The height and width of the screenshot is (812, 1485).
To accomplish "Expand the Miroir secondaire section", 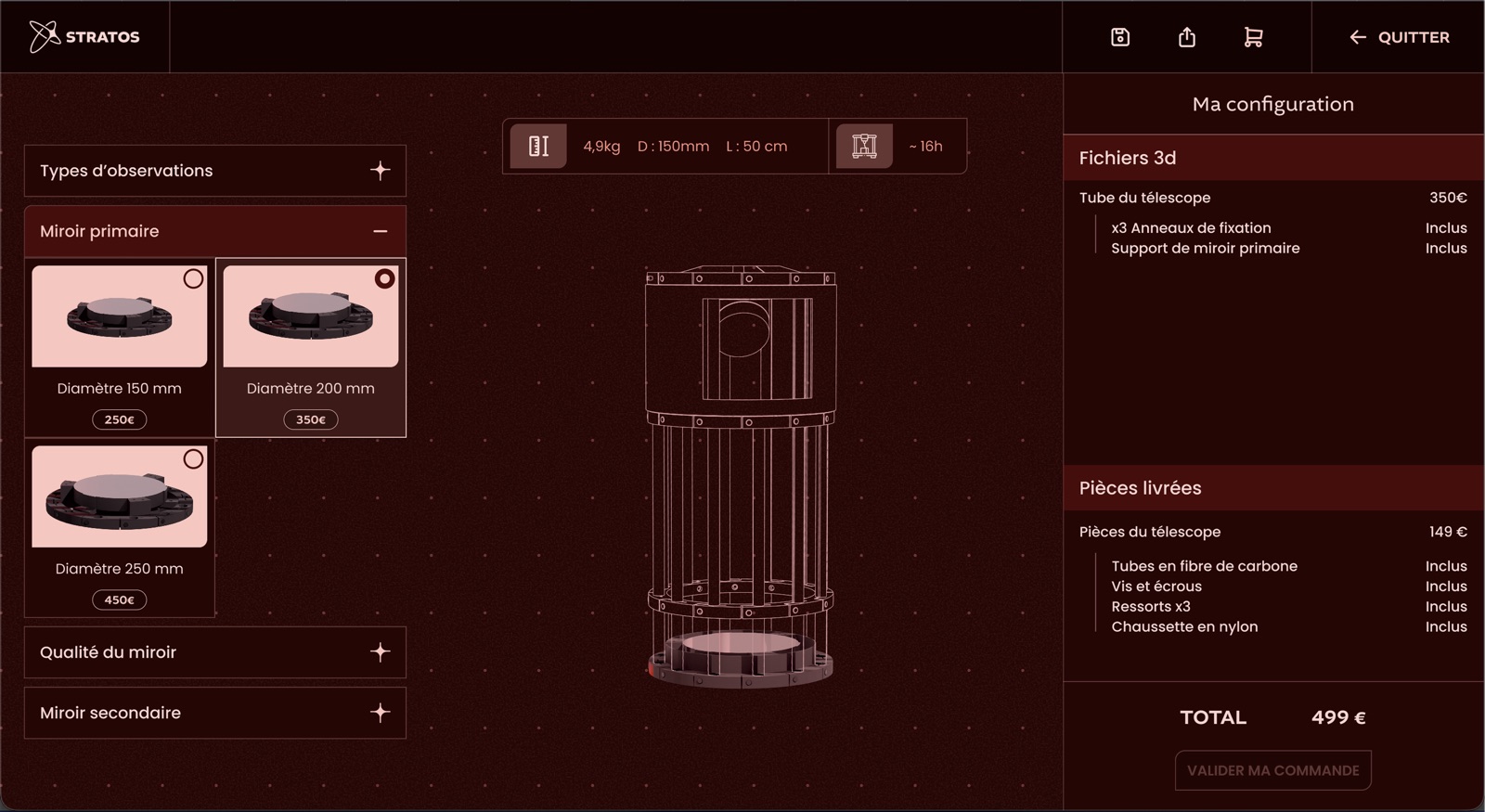I will pyautogui.click(x=214, y=713).
